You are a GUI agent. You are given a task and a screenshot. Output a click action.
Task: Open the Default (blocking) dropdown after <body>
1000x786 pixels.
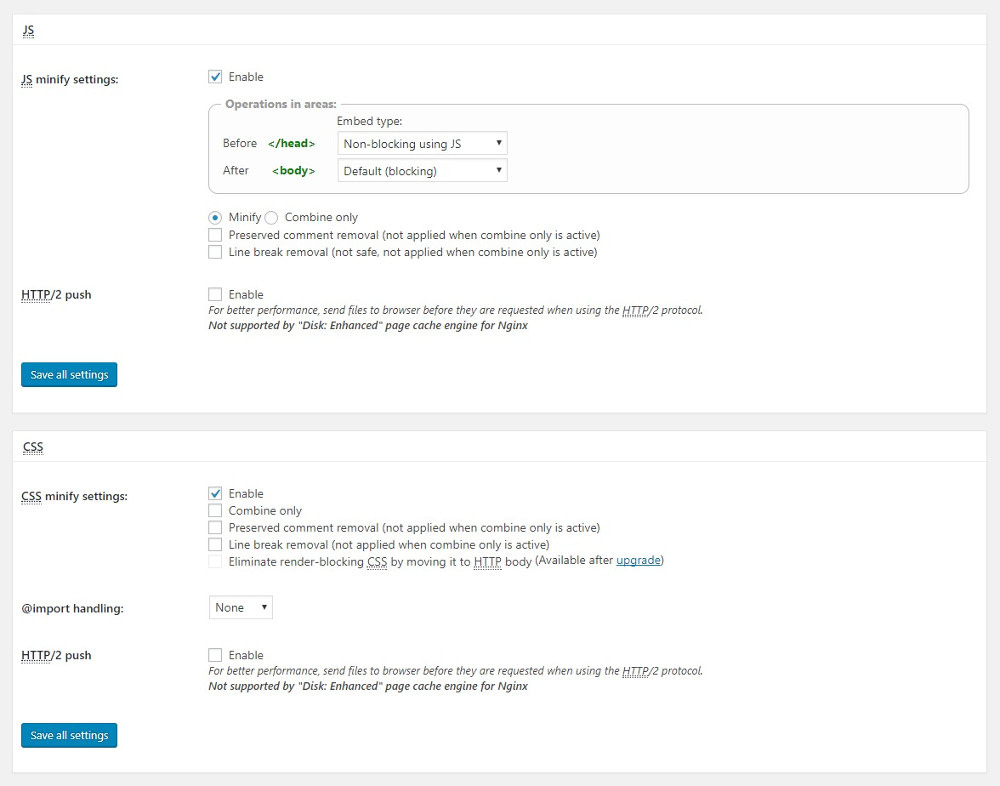click(x=421, y=169)
